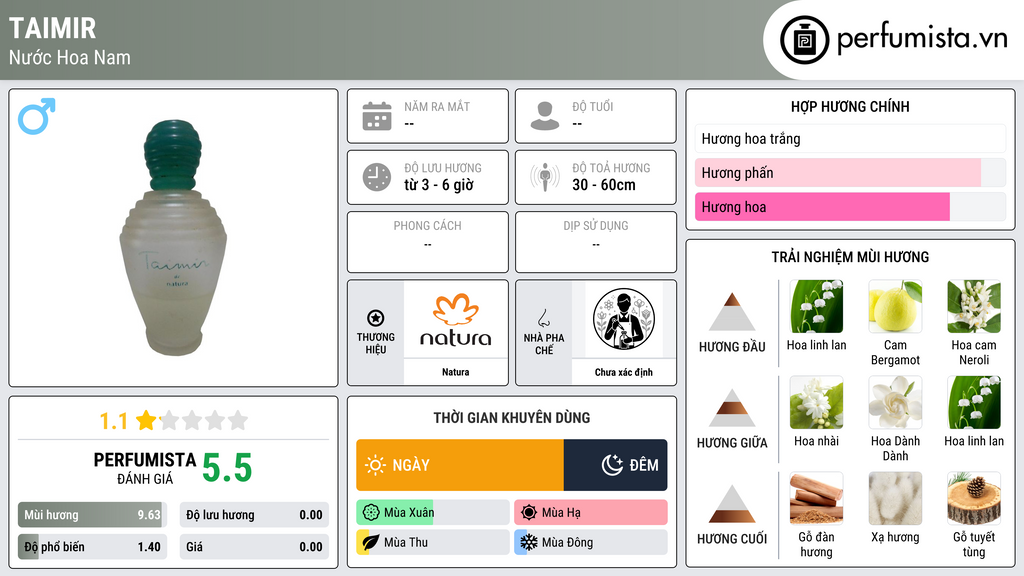The width and height of the screenshot is (1024, 576).
Task: Click the Độ lưu hương 0.00 score bar
Action: coord(254,515)
